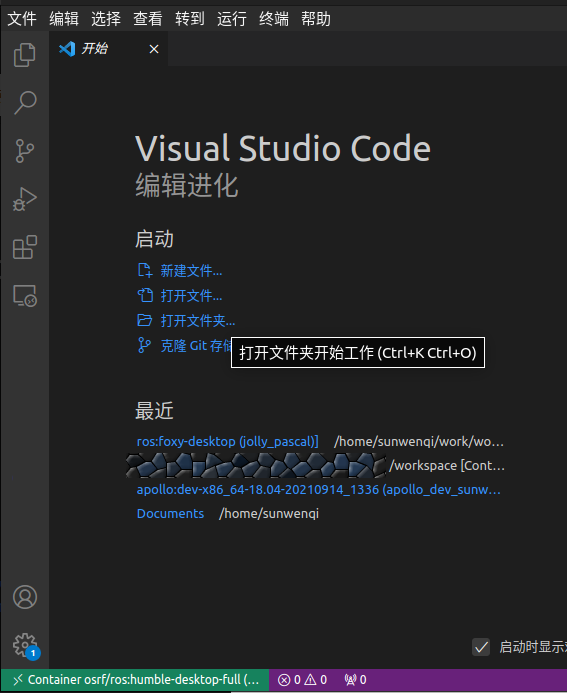Click the VS Code logo on 开始 tab

pyautogui.click(x=67, y=49)
